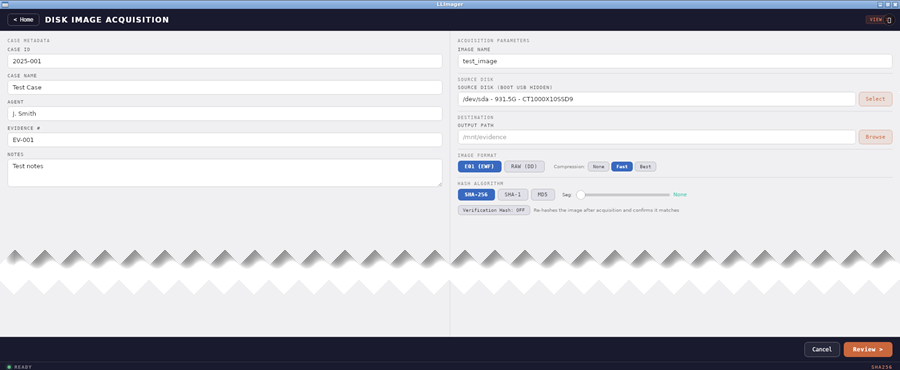Image resolution: width=900 pixels, height=370 pixels.
Task: Click the 'None' segment value label
Action: (680, 194)
